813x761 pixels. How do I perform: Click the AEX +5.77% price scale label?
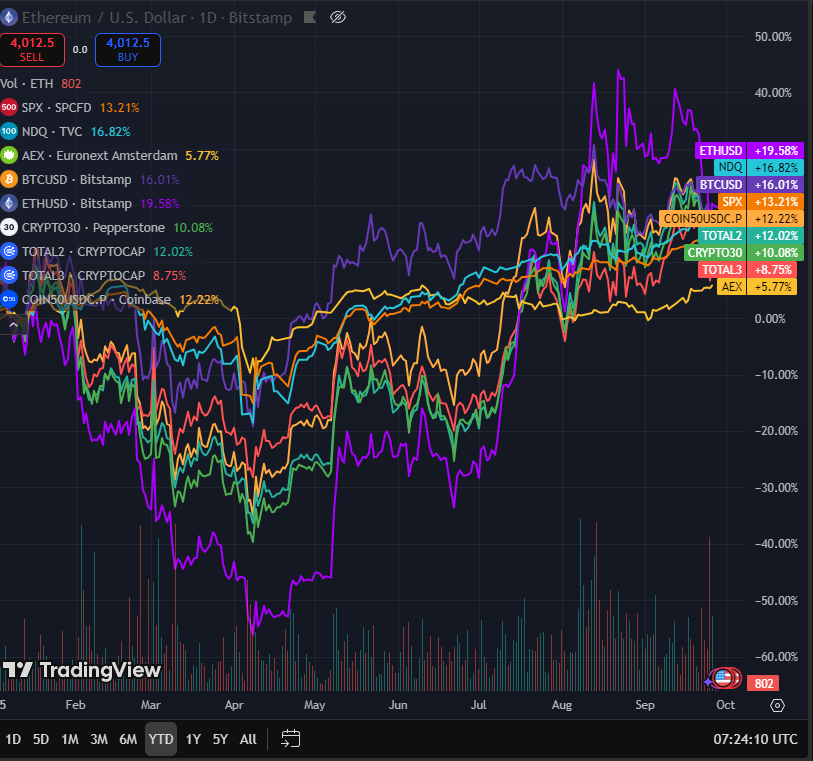[x=757, y=287]
